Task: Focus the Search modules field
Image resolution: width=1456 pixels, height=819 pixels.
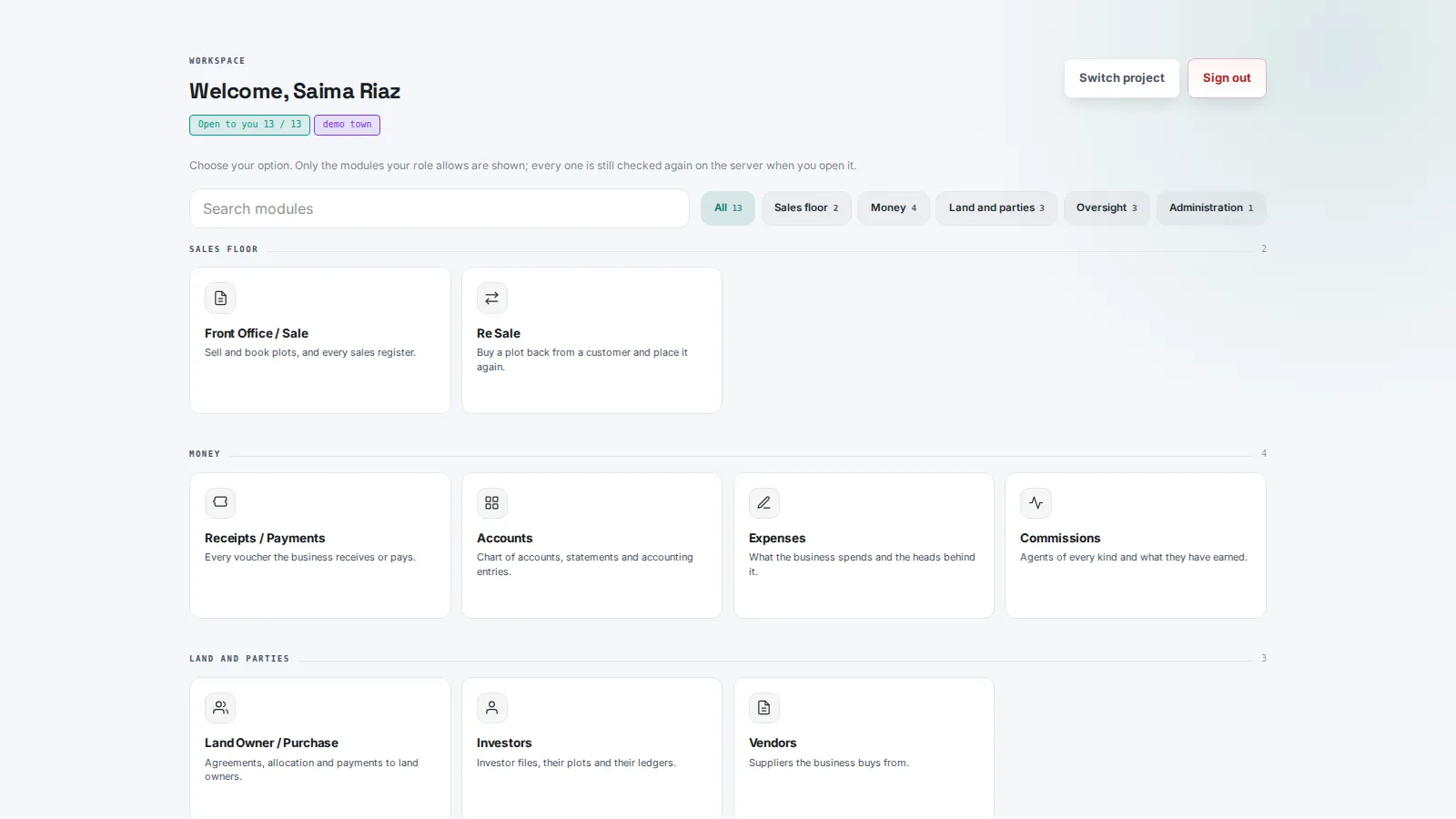Action: (440, 208)
